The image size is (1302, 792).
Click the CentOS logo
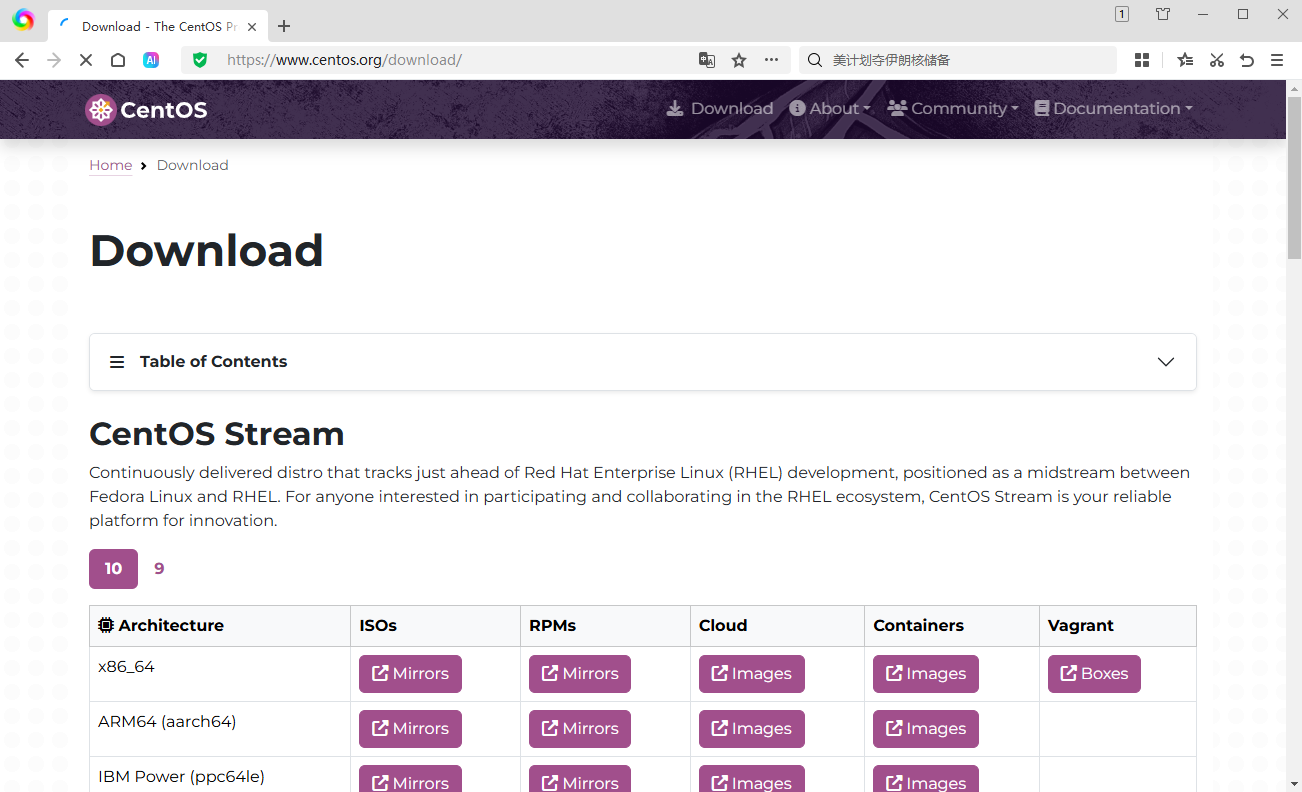tap(146, 109)
